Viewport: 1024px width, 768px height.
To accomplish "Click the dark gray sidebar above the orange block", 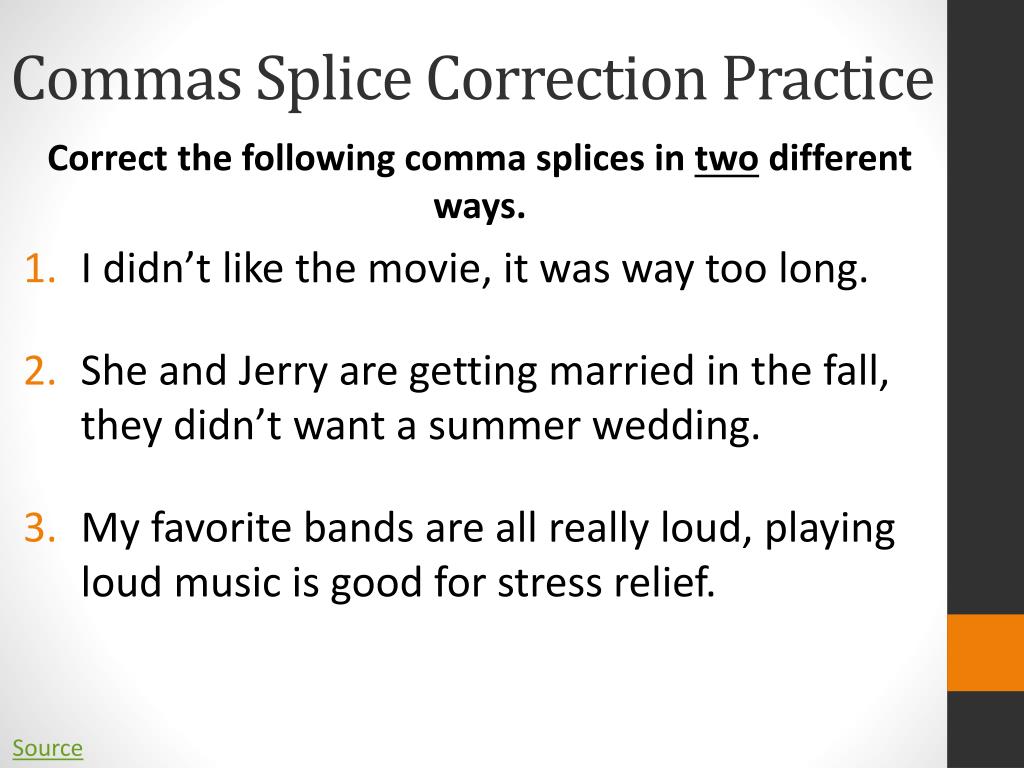I will [x=985, y=300].
